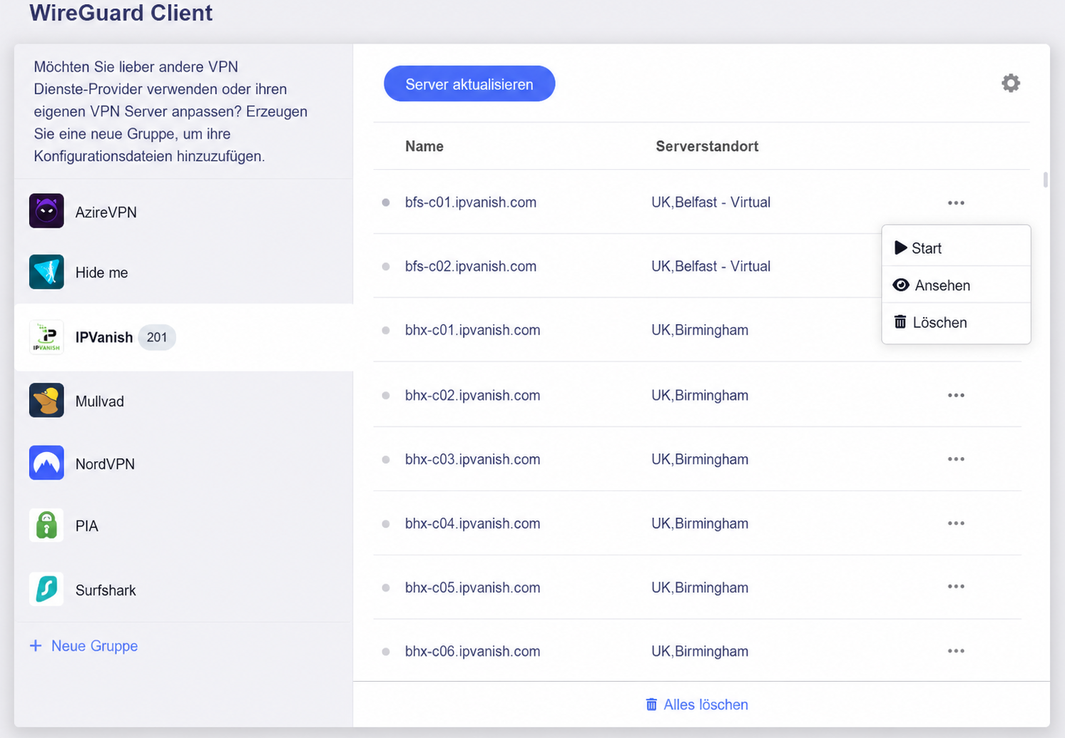Screen dimensions: 1065x738
Task: Click UK,Belfast - Virtual location for bfs-c02
Action: click(x=710, y=266)
